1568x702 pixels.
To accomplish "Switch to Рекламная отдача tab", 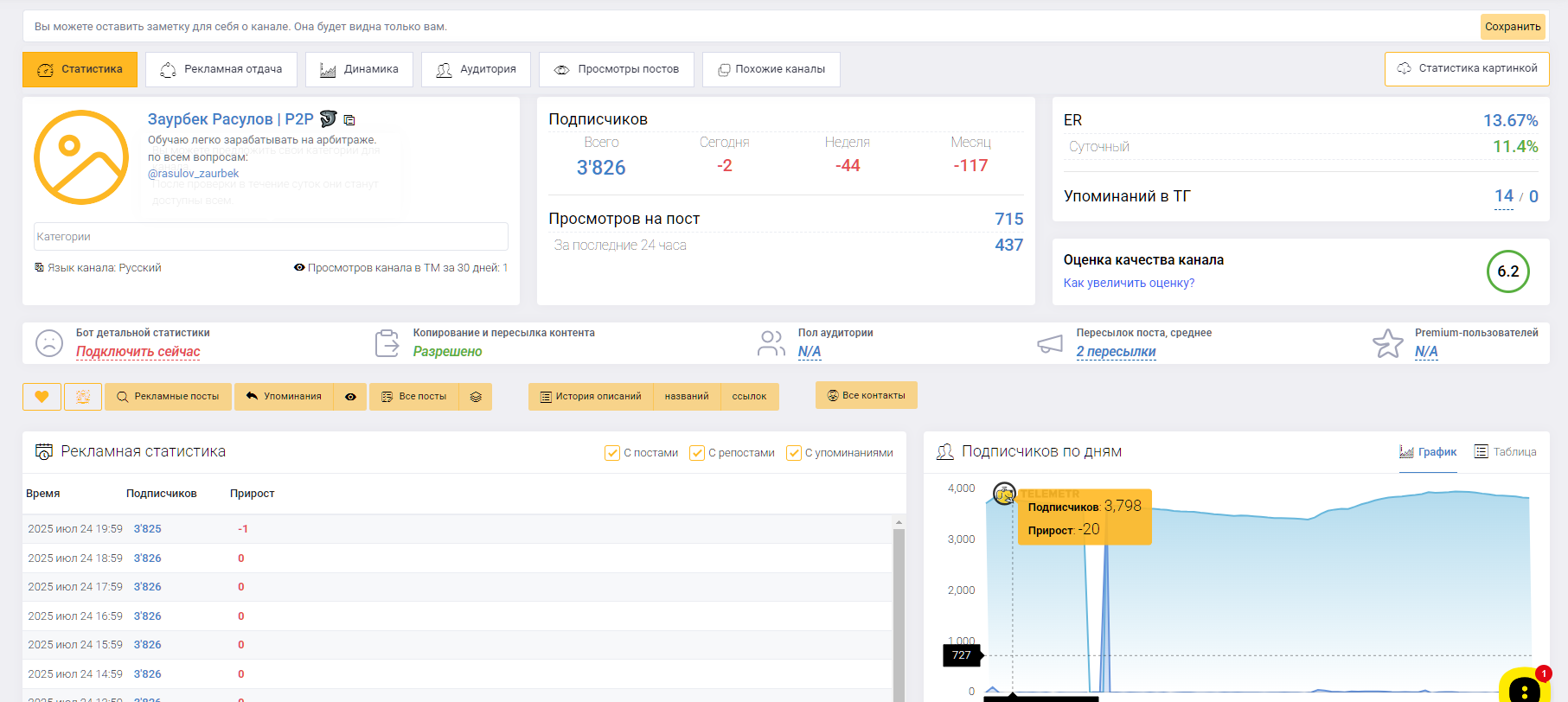I will [221, 69].
